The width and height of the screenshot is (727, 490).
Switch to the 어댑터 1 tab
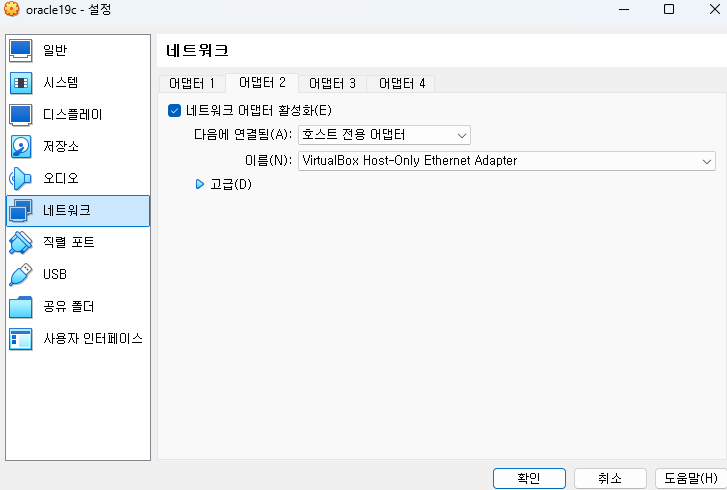(x=191, y=83)
